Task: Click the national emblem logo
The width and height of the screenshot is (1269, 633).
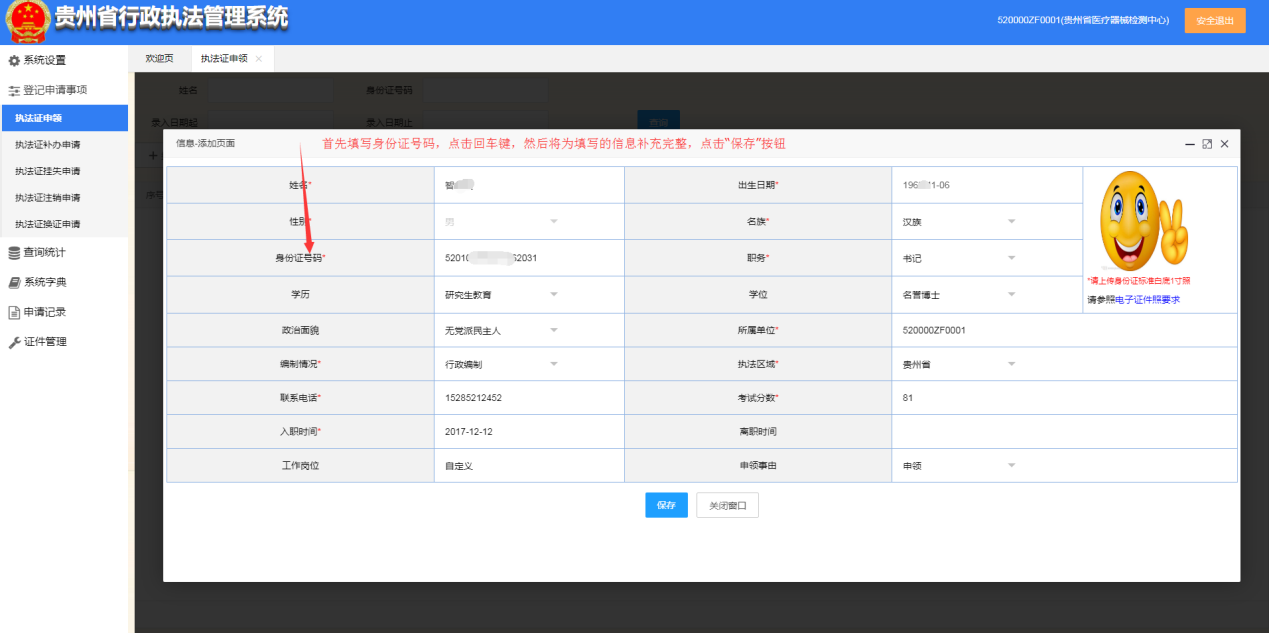Action: [x=28, y=22]
